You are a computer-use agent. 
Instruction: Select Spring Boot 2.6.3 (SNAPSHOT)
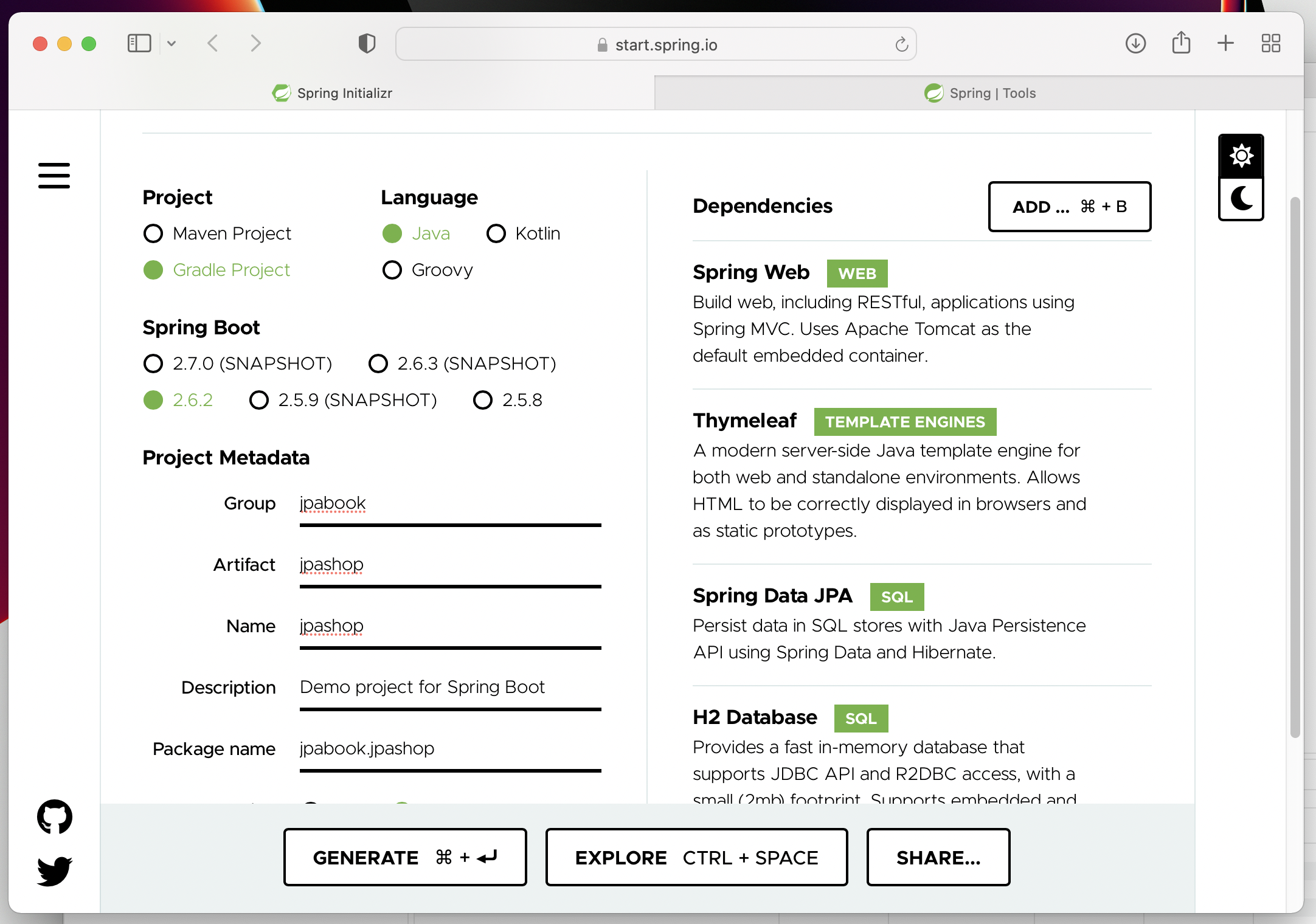click(463, 364)
